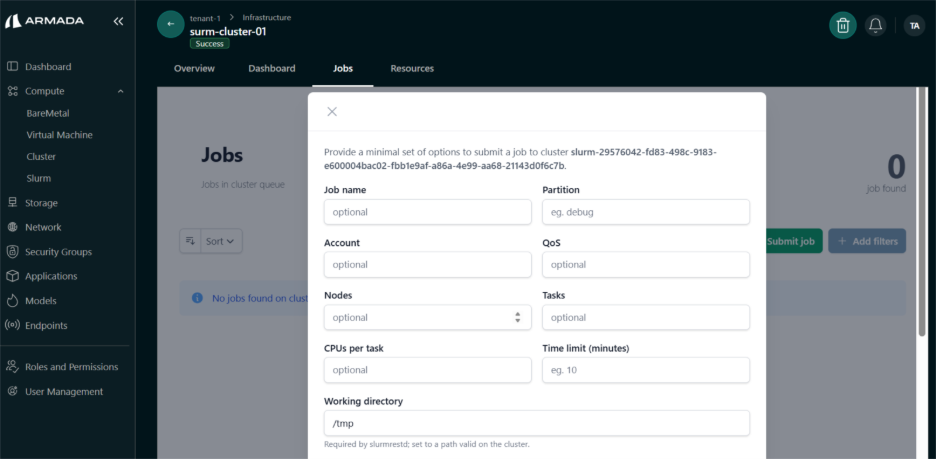Open the Sort dropdown
Screen dimensions: 936x459
[x=222, y=241]
